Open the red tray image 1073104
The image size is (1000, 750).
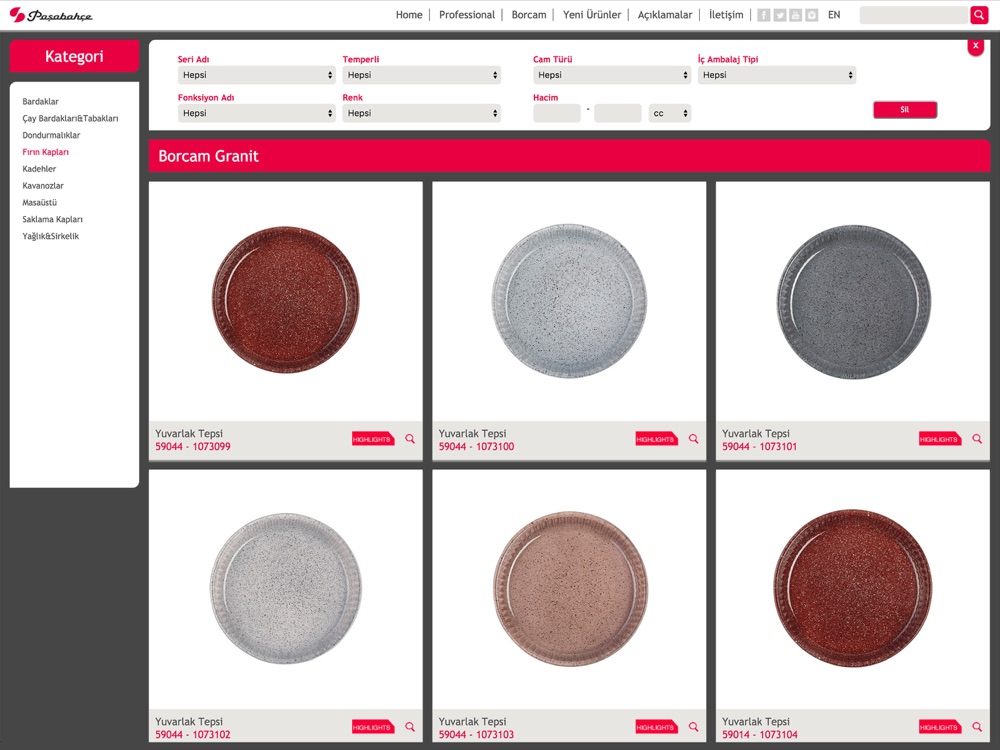[852, 588]
